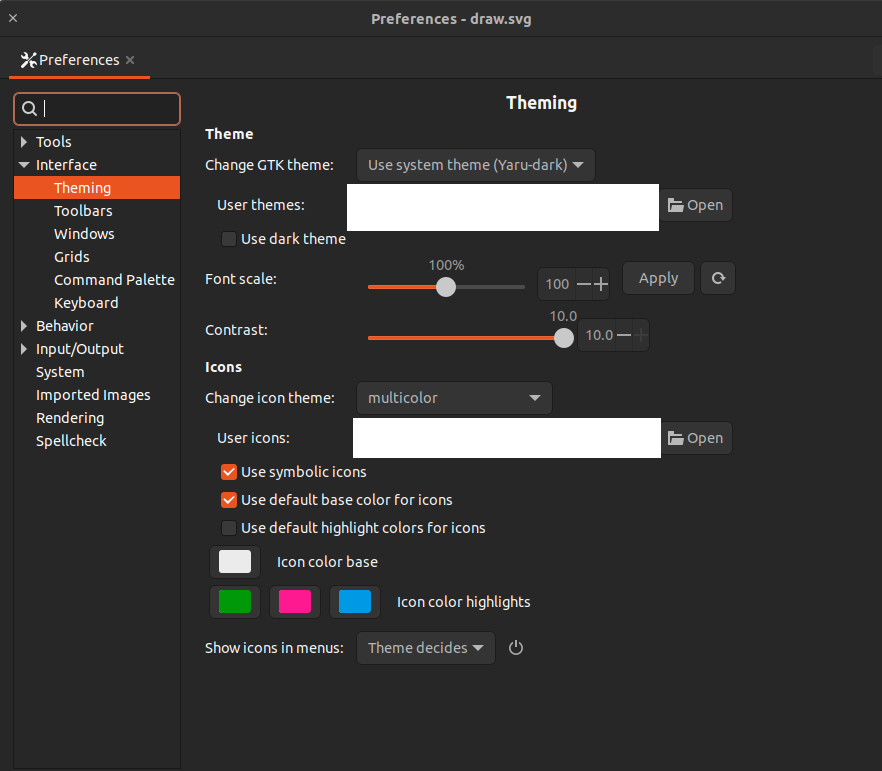Open the green highlight color swatch
Viewport: 882px width, 771px height.
click(x=235, y=602)
